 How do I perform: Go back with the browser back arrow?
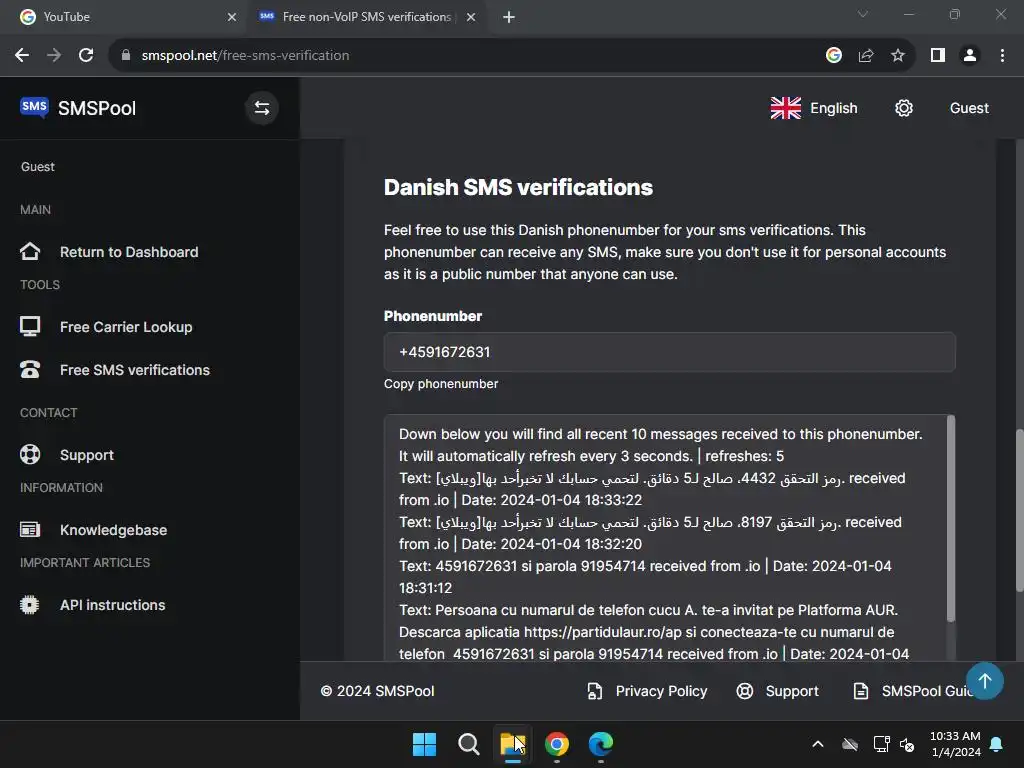point(22,56)
